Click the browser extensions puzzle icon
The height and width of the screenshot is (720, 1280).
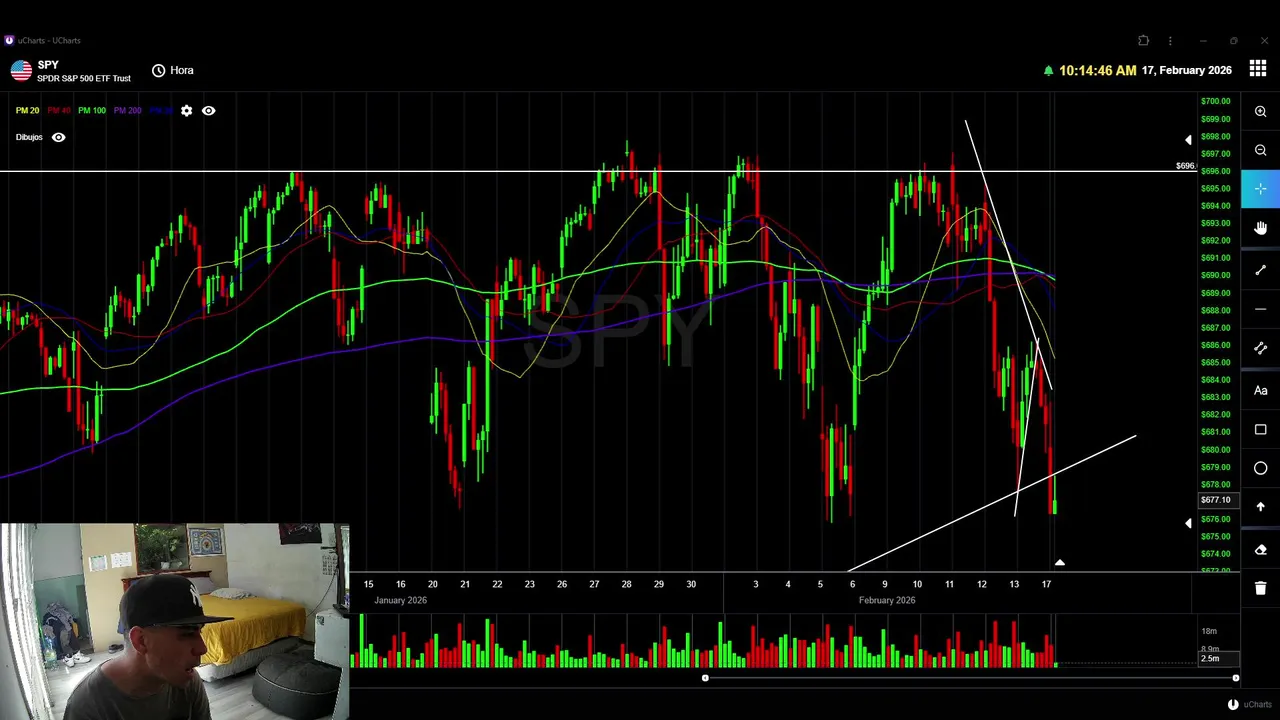[1143, 41]
